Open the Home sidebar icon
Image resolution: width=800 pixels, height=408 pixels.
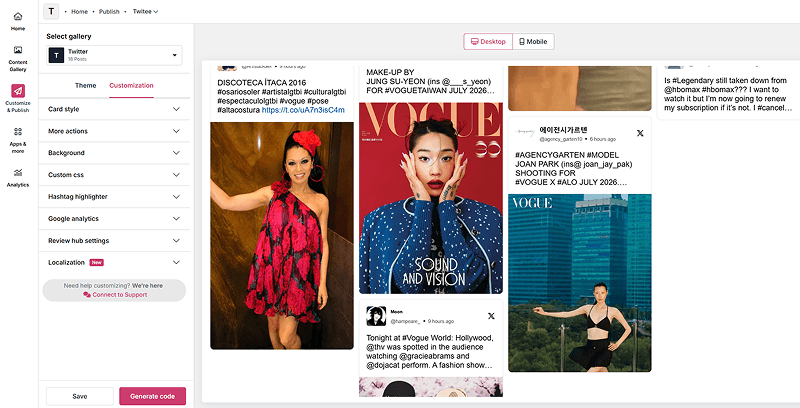coord(18,17)
